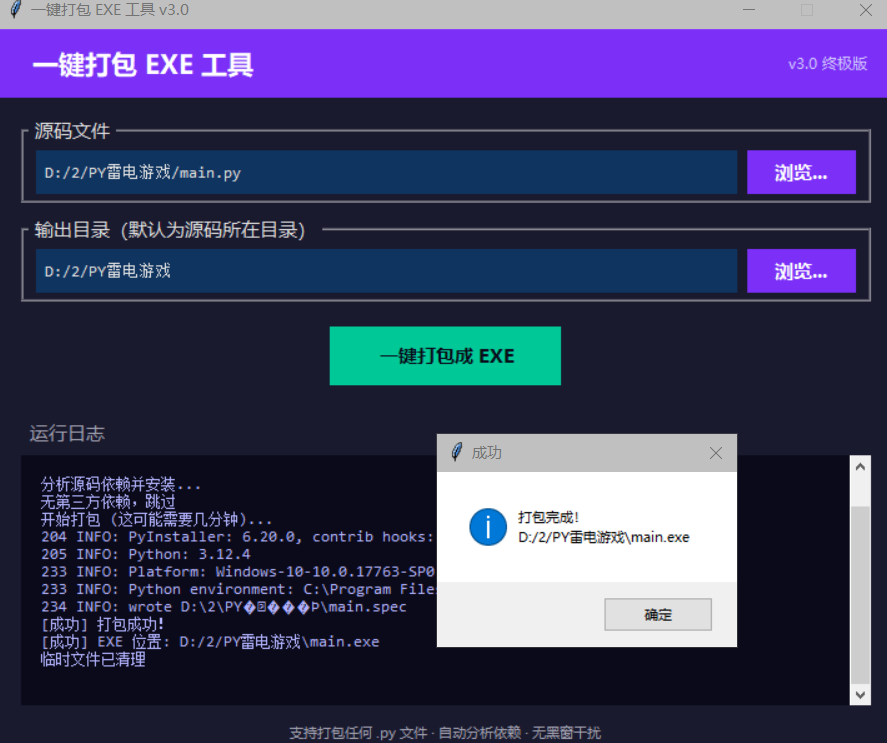This screenshot has height=743, width=887.
Task: Click the 一键打包 EXE 工具 header title
Action: 143,65
